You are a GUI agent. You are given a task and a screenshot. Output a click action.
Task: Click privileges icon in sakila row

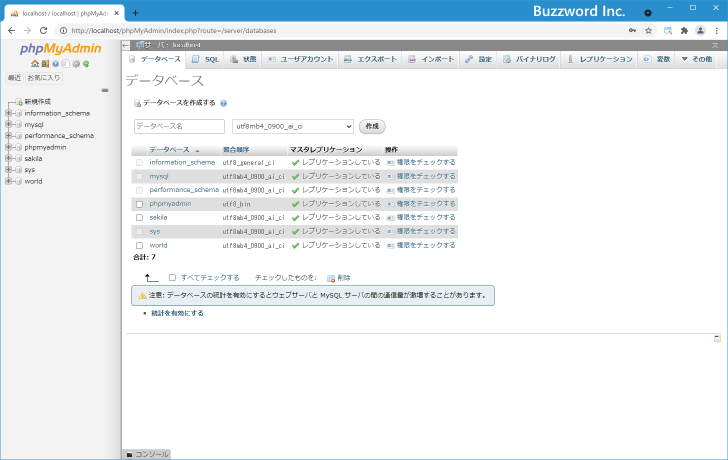click(390, 218)
